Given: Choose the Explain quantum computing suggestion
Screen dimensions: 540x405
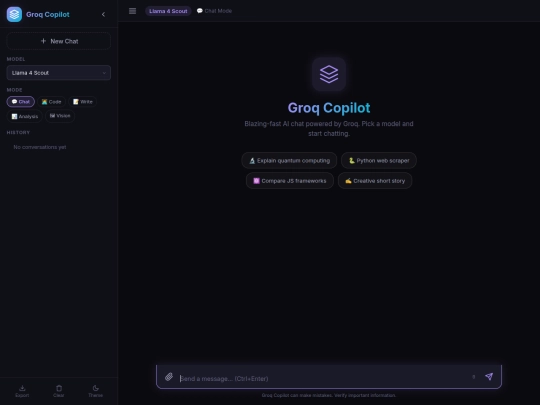Looking at the screenshot, I should tap(289, 160).
